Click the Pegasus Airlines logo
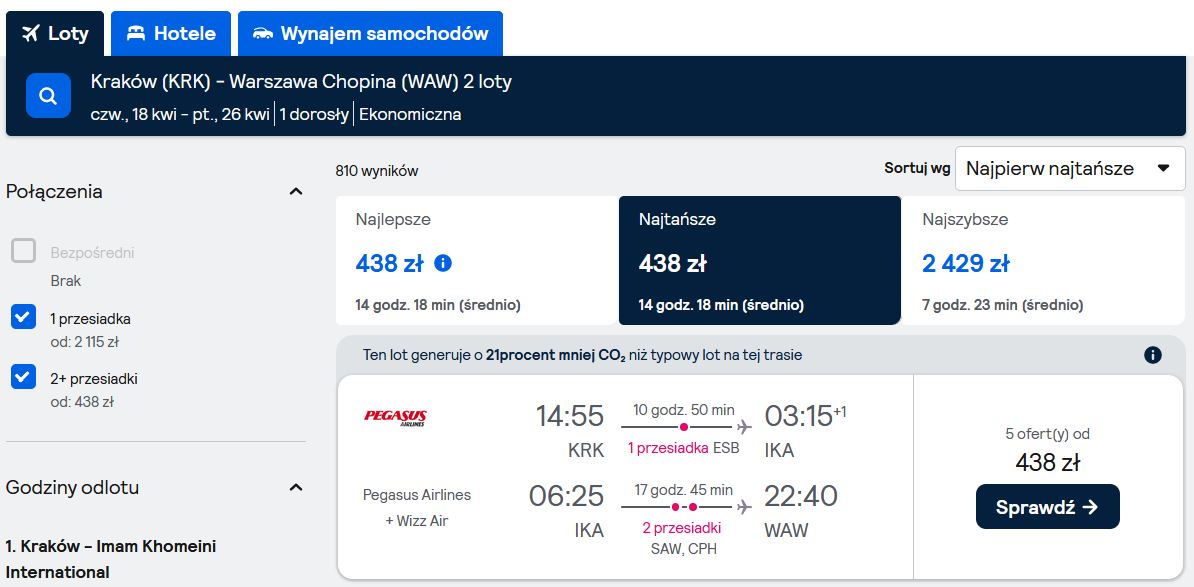Screen dimensions: 1194x587 (x=395, y=417)
